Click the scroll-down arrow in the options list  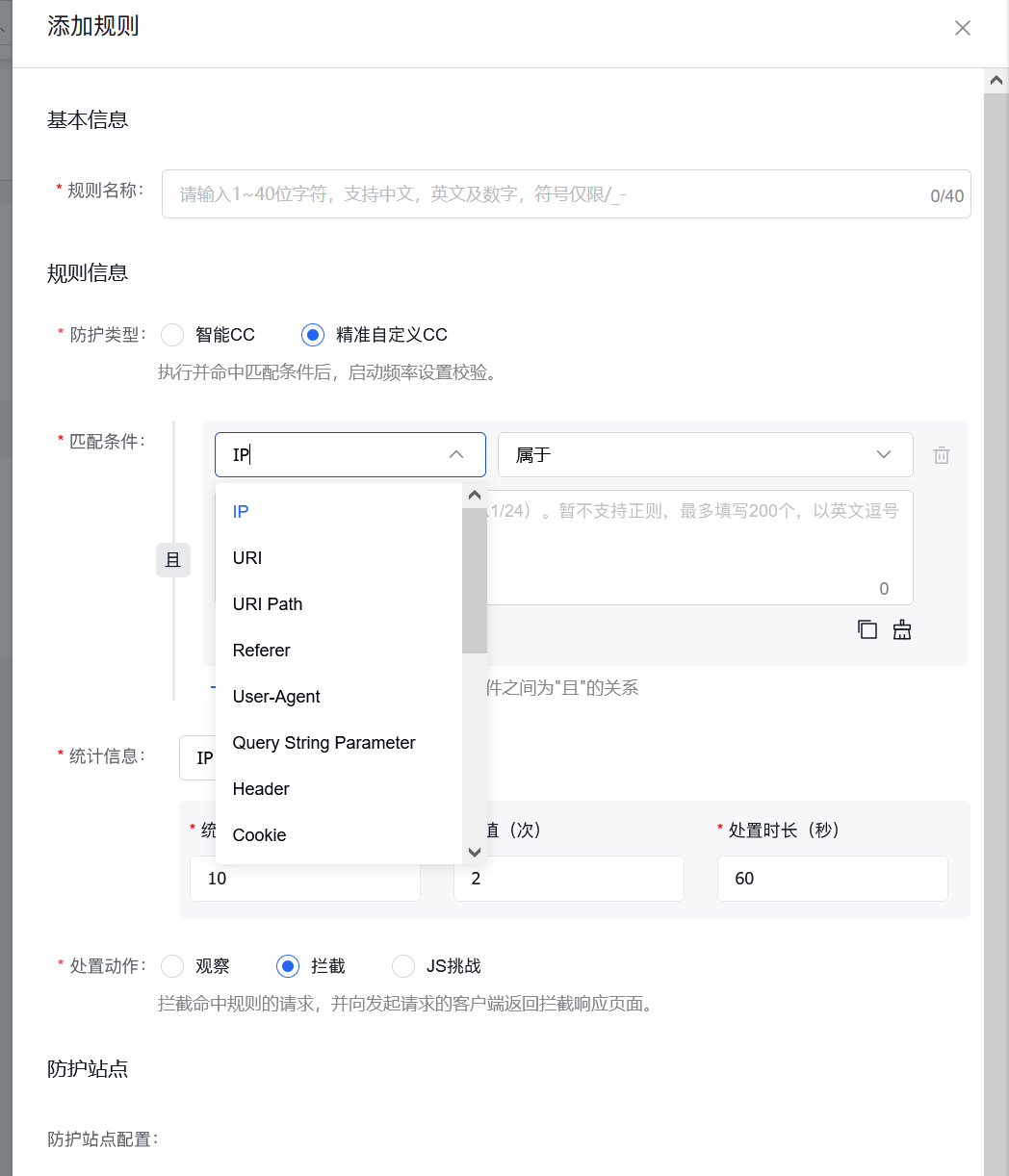[475, 852]
